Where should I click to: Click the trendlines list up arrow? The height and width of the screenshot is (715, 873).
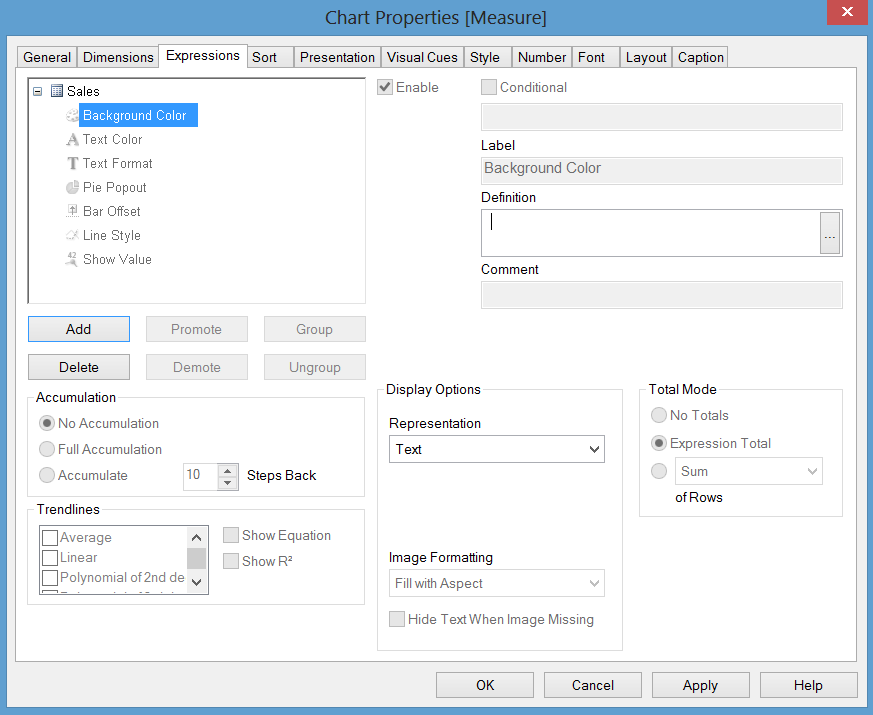click(196, 537)
